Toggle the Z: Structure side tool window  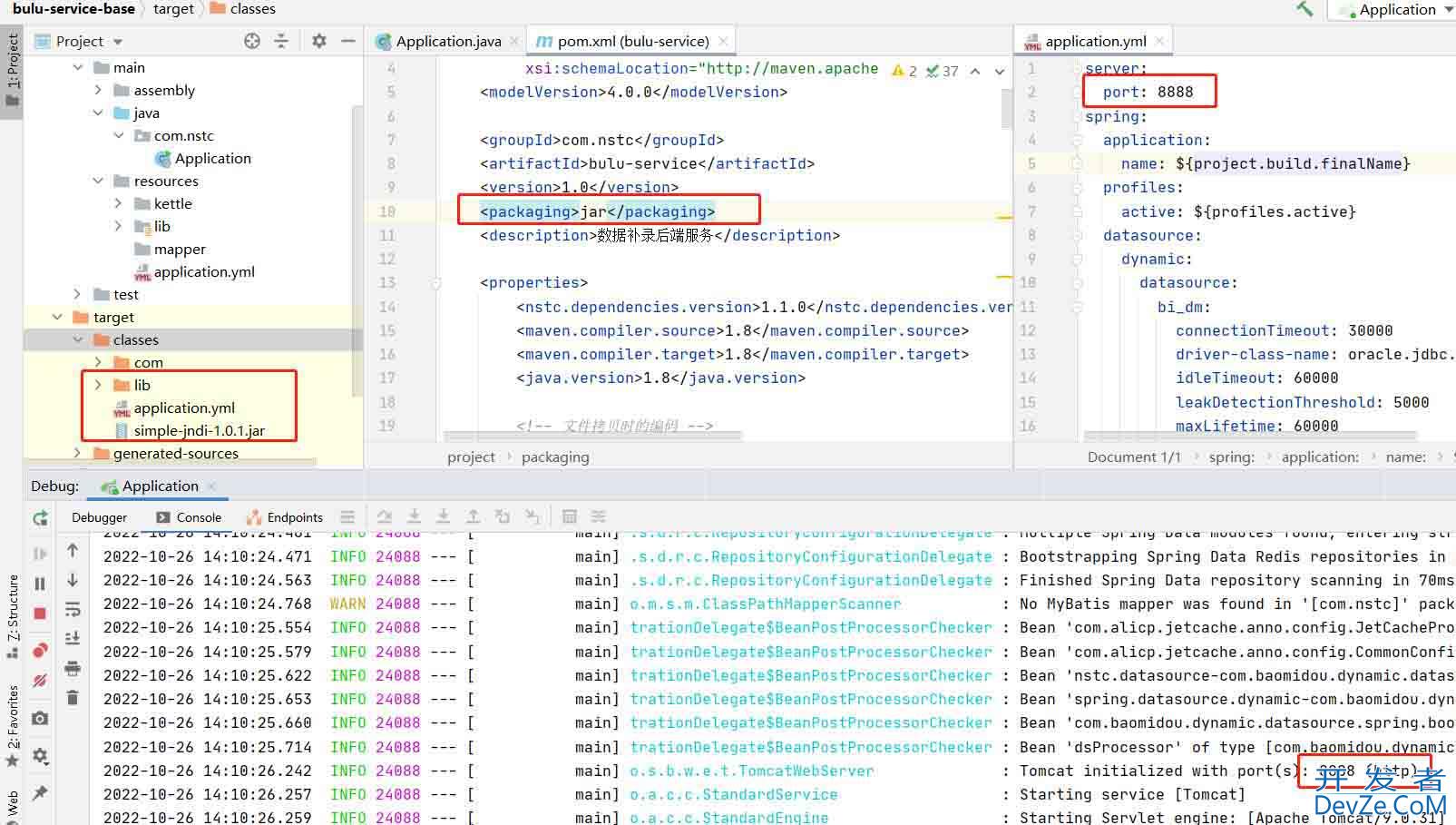(12, 617)
